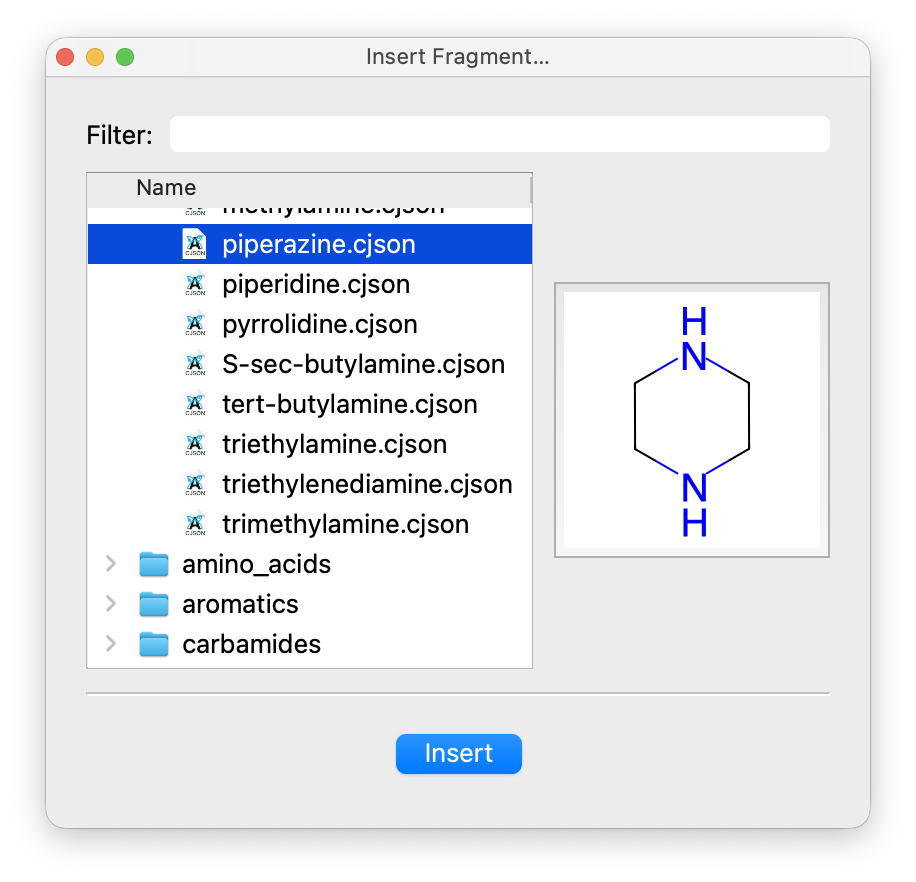This screenshot has width=916, height=882.
Task: Sort list by the Name column header
Action: [x=166, y=188]
